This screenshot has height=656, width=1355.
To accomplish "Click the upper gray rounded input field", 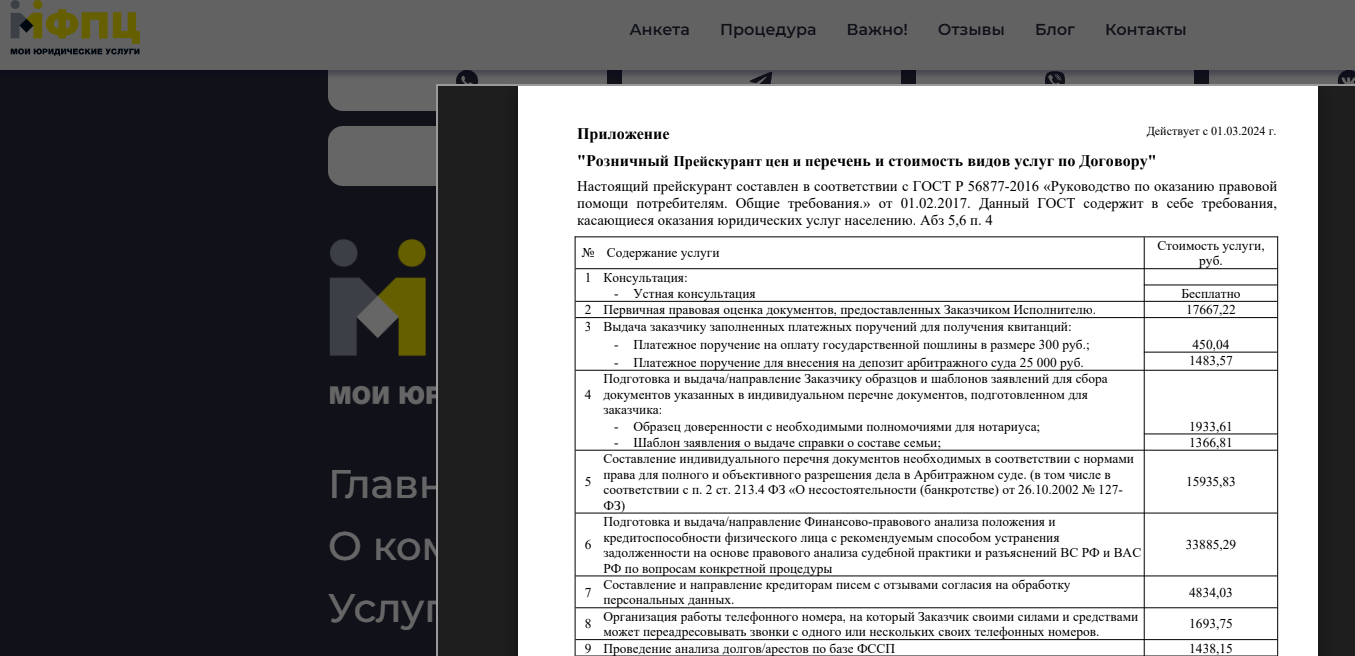I will (383, 90).
